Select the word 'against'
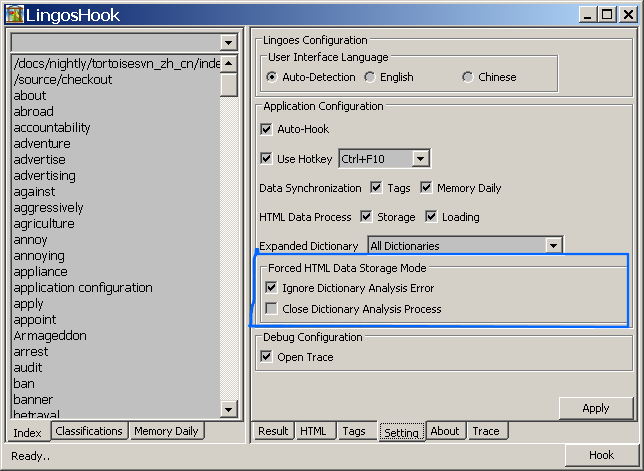 (x=116, y=191)
